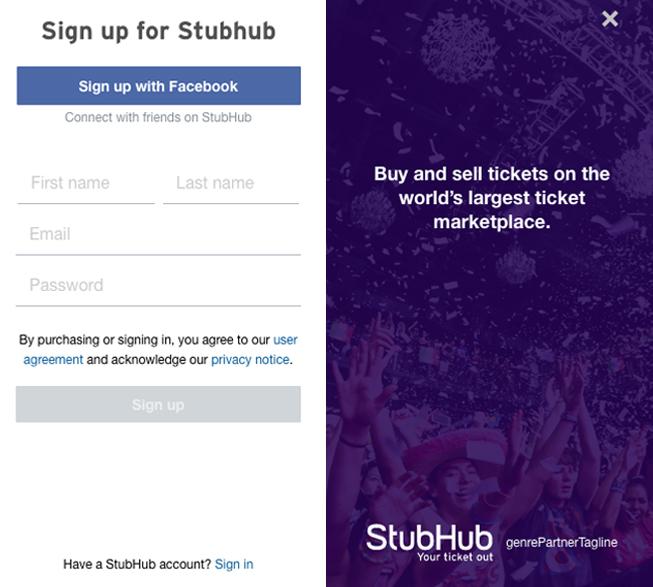
Task: Click the "Buy and sell tickets" promo text
Action: click(491, 198)
